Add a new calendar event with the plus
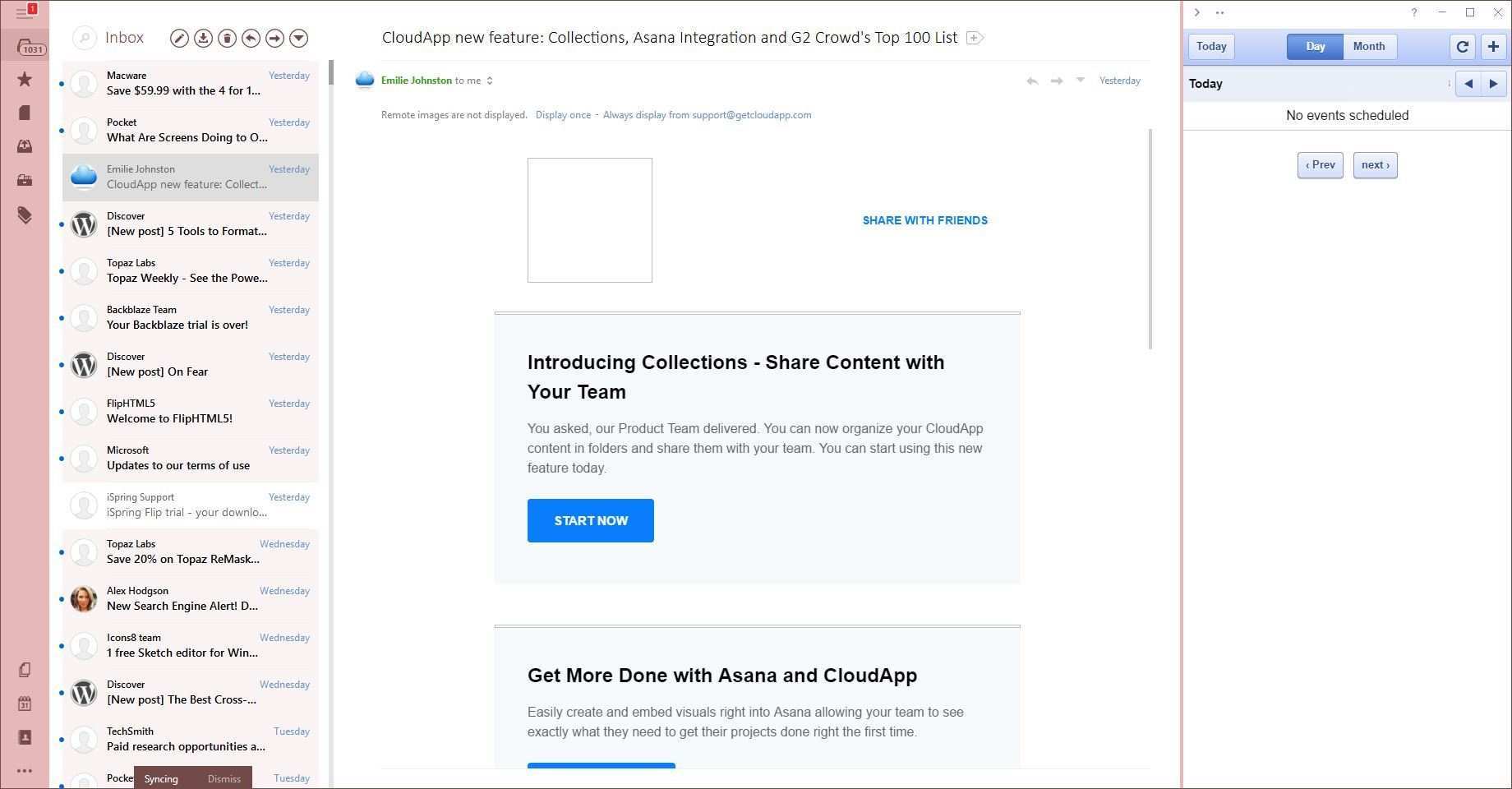The image size is (1512, 789). (x=1493, y=46)
